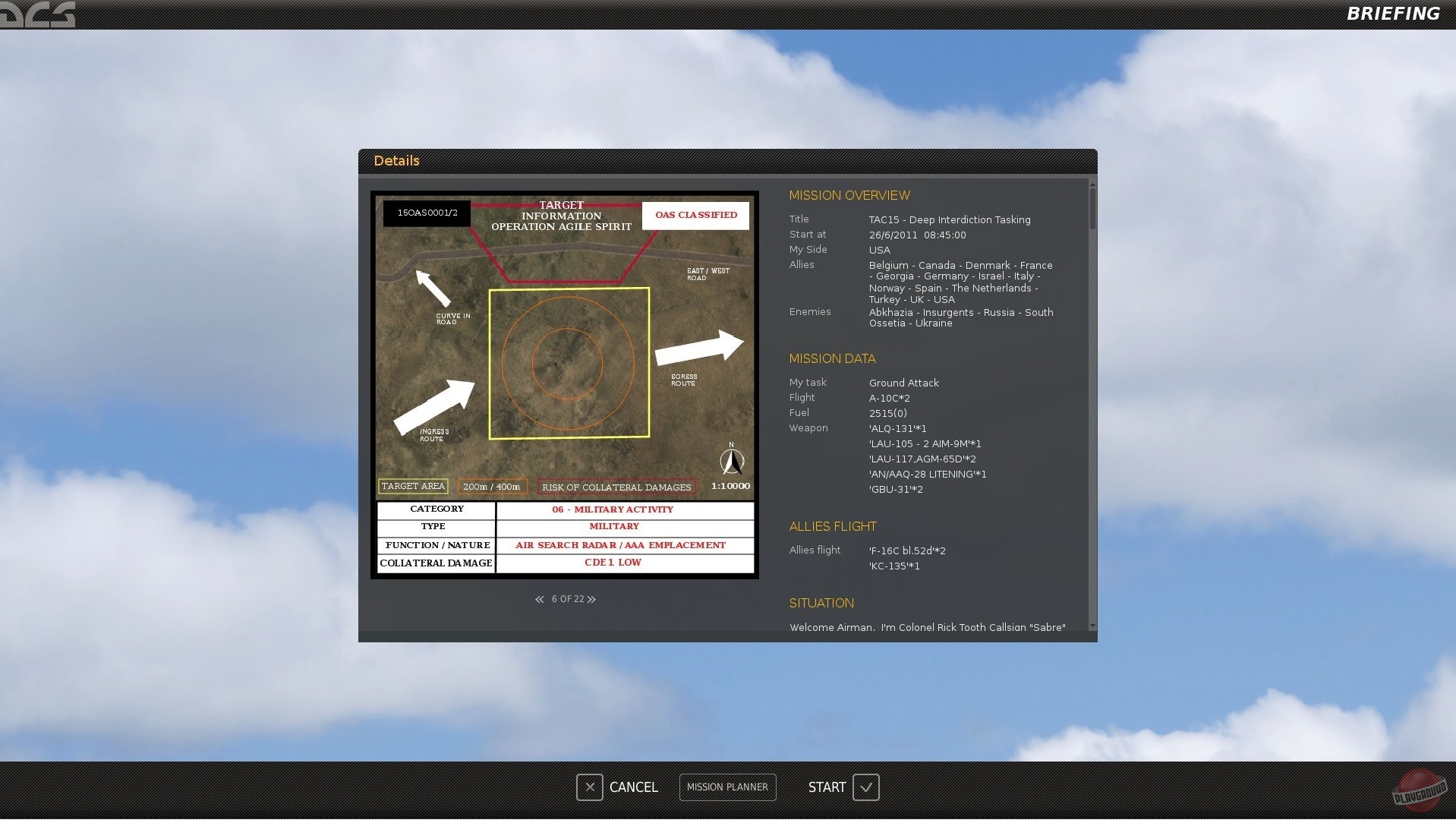This screenshot has width=1456, height=820.
Task: Cancel out of the briefing screen
Action: (633, 787)
